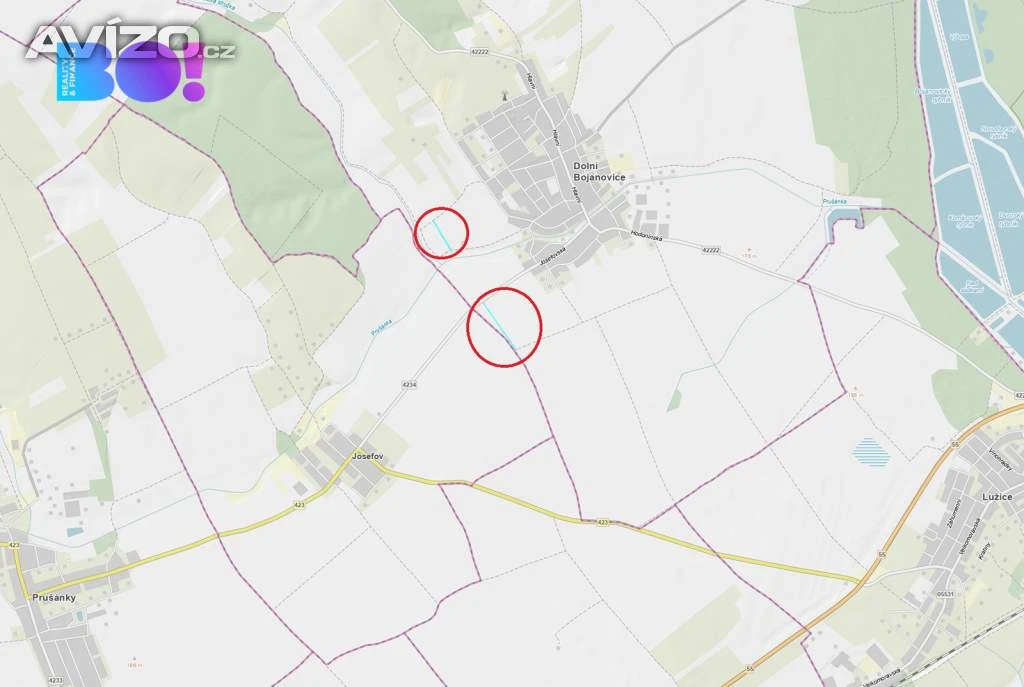Click the Hodonínská street label
This screenshot has height=687, width=1024.
click(647, 236)
